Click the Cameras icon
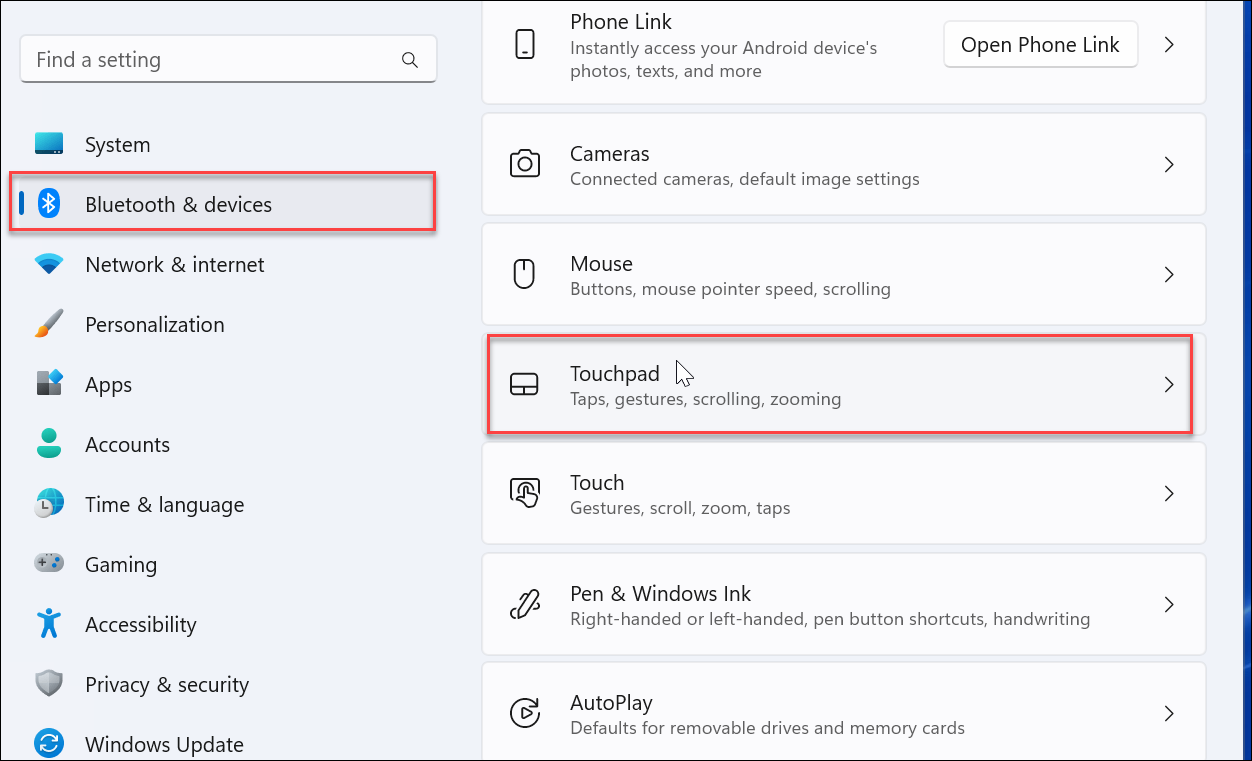The width and height of the screenshot is (1252, 761). (525, 164)
